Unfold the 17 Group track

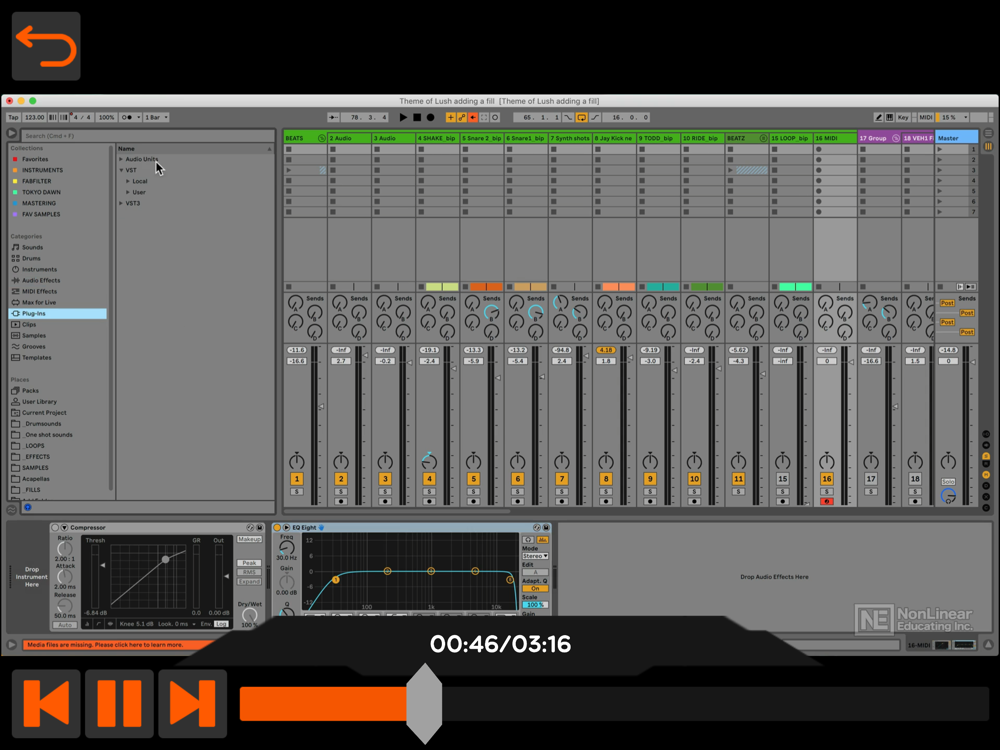tap(895, 138)
